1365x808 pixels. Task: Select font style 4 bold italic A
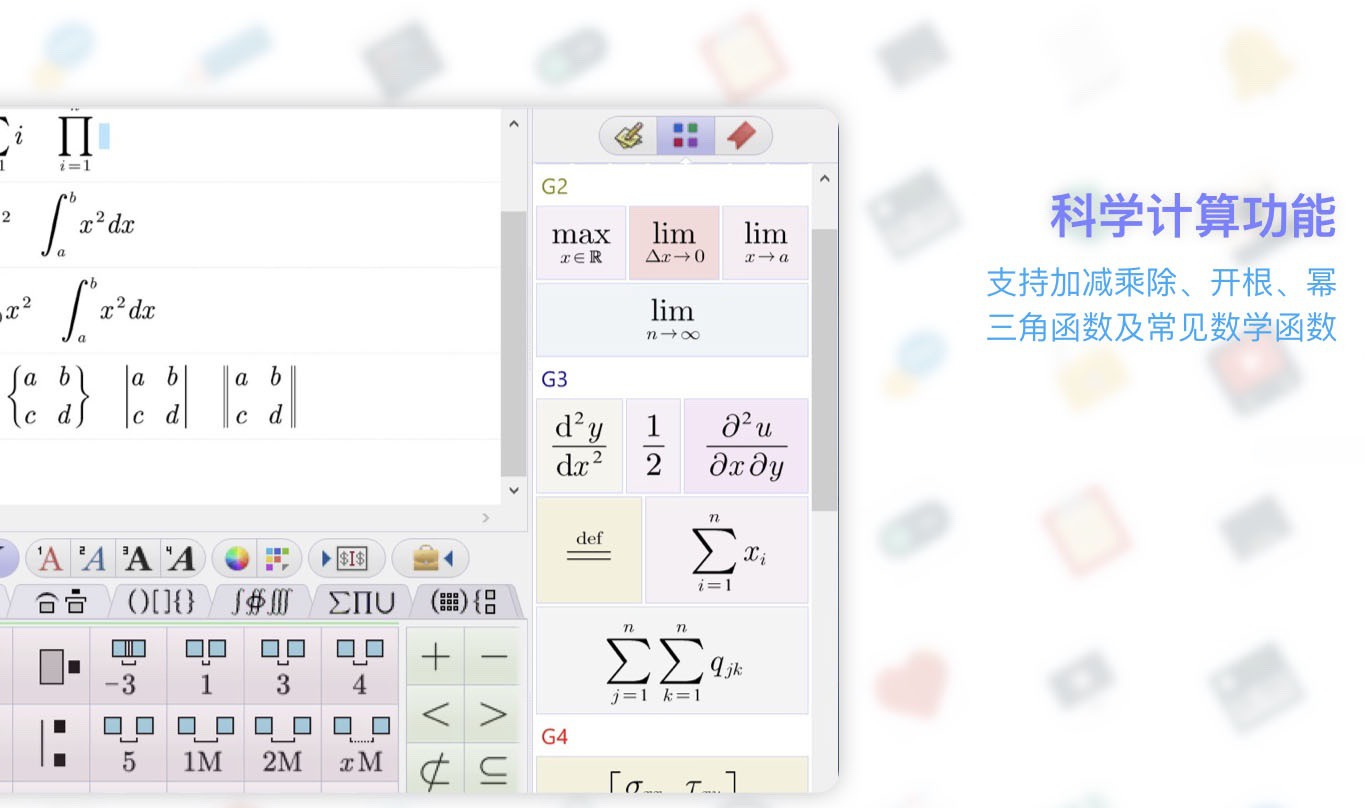coord(181,559)
